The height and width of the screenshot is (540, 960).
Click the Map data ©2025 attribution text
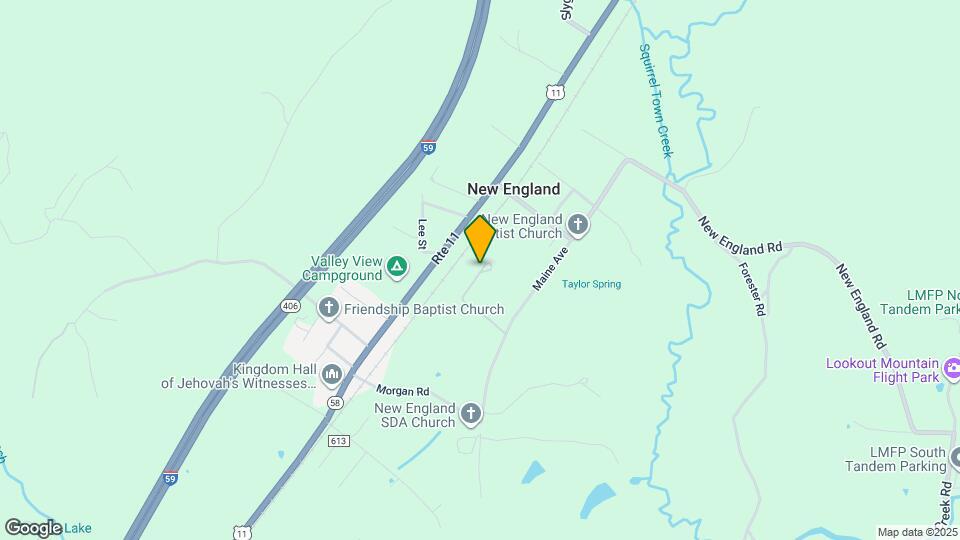pyautogui.click(x=918, y=533)
